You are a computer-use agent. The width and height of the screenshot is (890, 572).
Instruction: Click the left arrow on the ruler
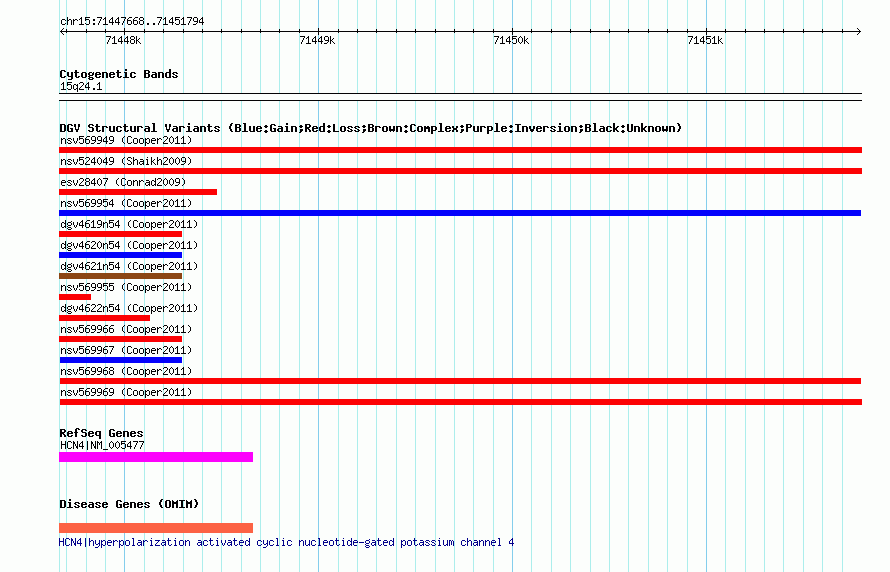coord(62,32)
